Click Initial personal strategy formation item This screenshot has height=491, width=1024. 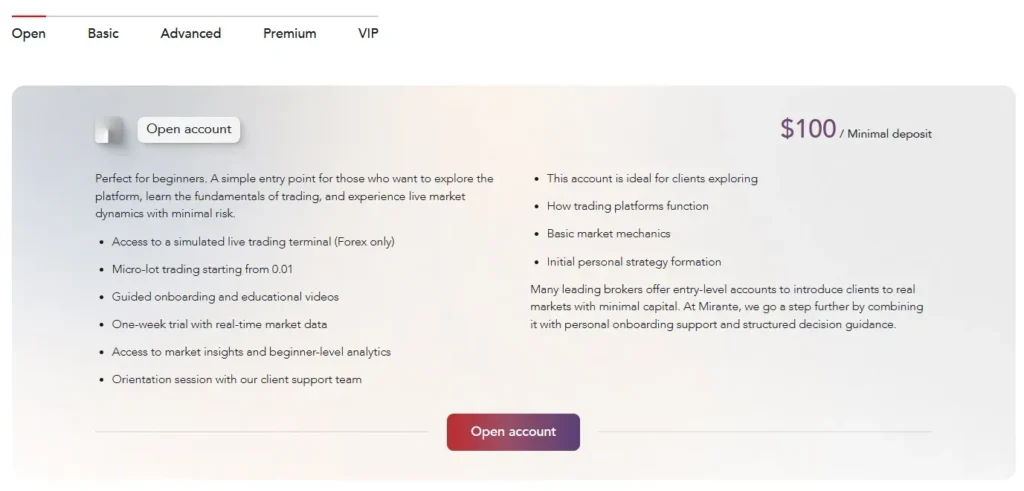633,262
